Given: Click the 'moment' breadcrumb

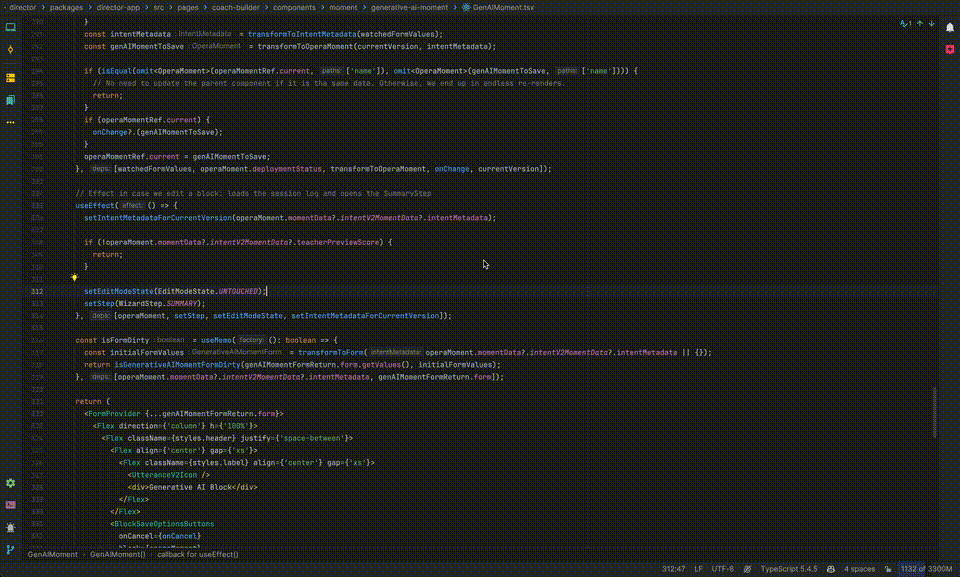Looking at the screenshot, I should (x=343, y=7).
